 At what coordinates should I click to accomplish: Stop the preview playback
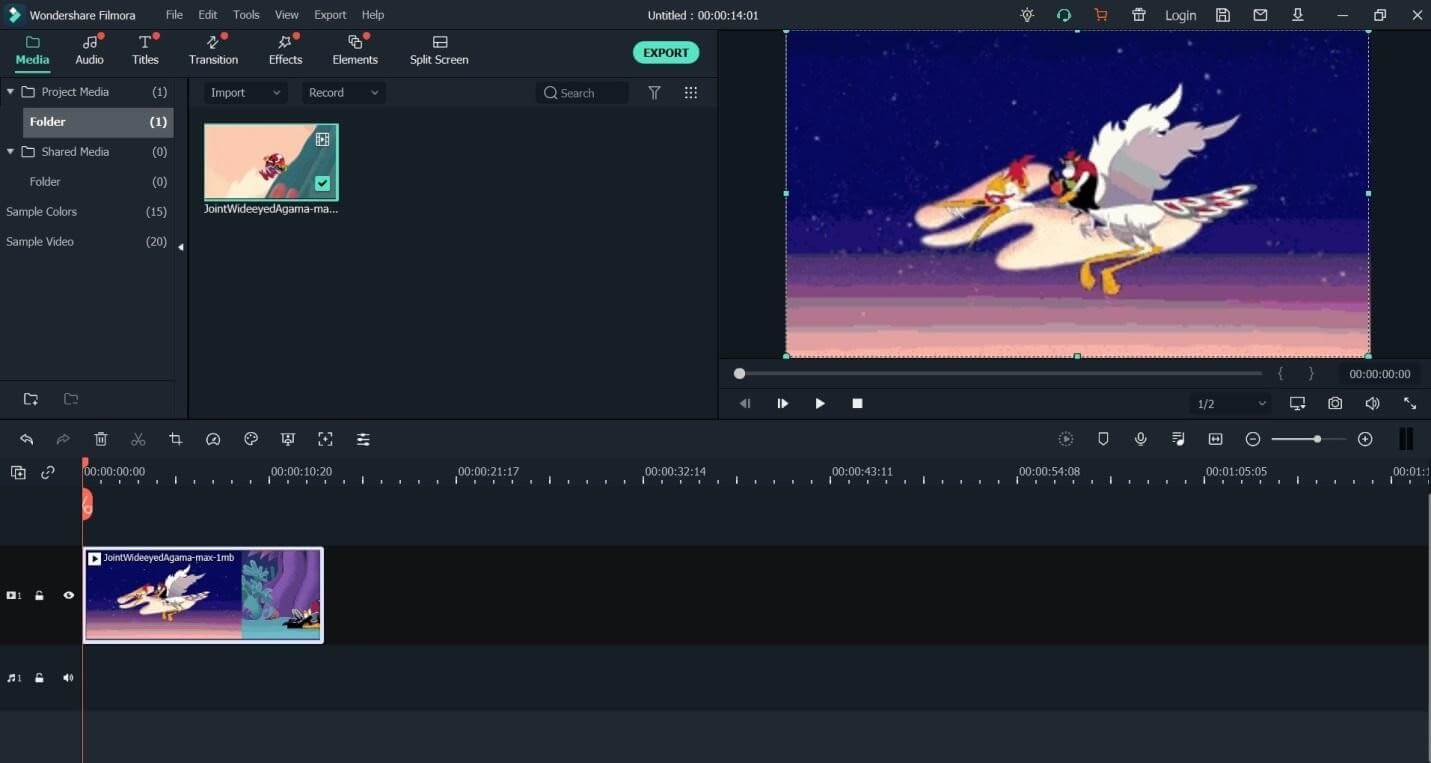[857, 403]
